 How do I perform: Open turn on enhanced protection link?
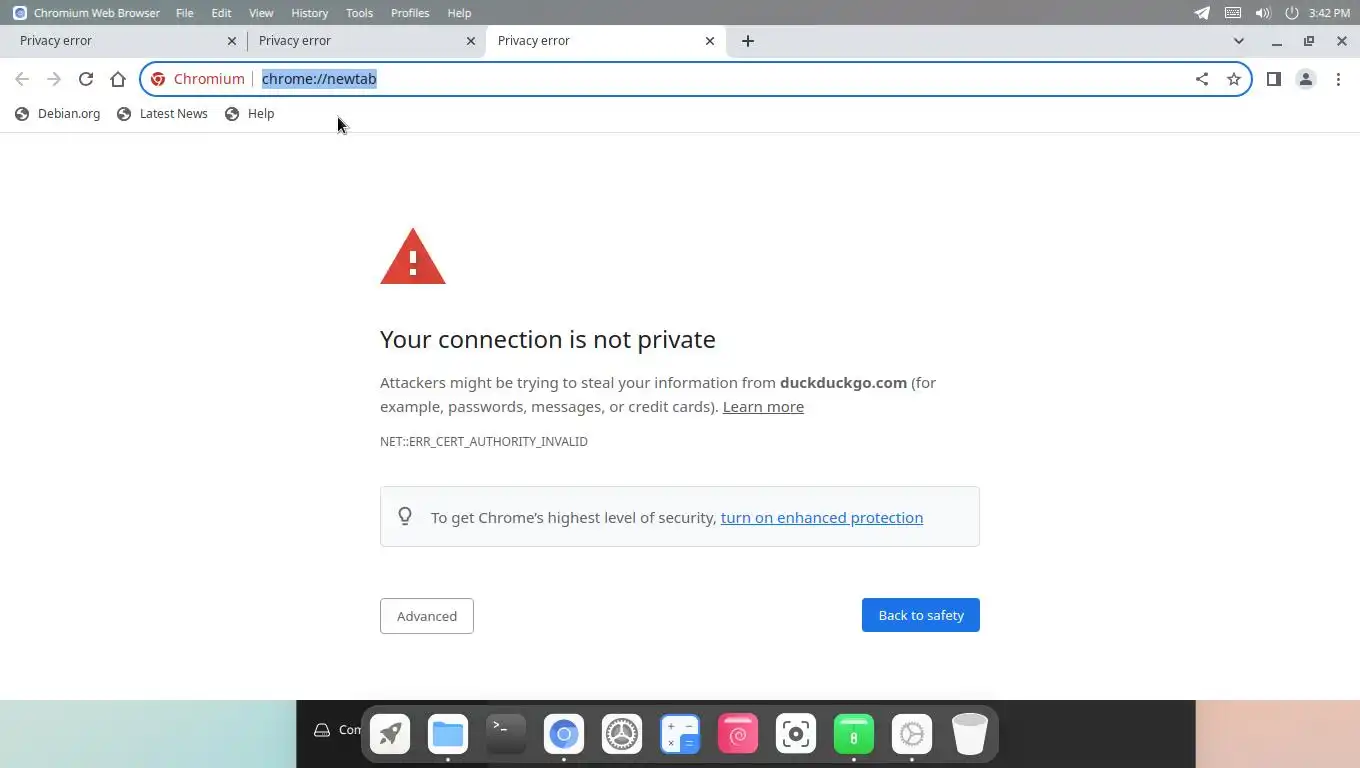pos(822,518)
